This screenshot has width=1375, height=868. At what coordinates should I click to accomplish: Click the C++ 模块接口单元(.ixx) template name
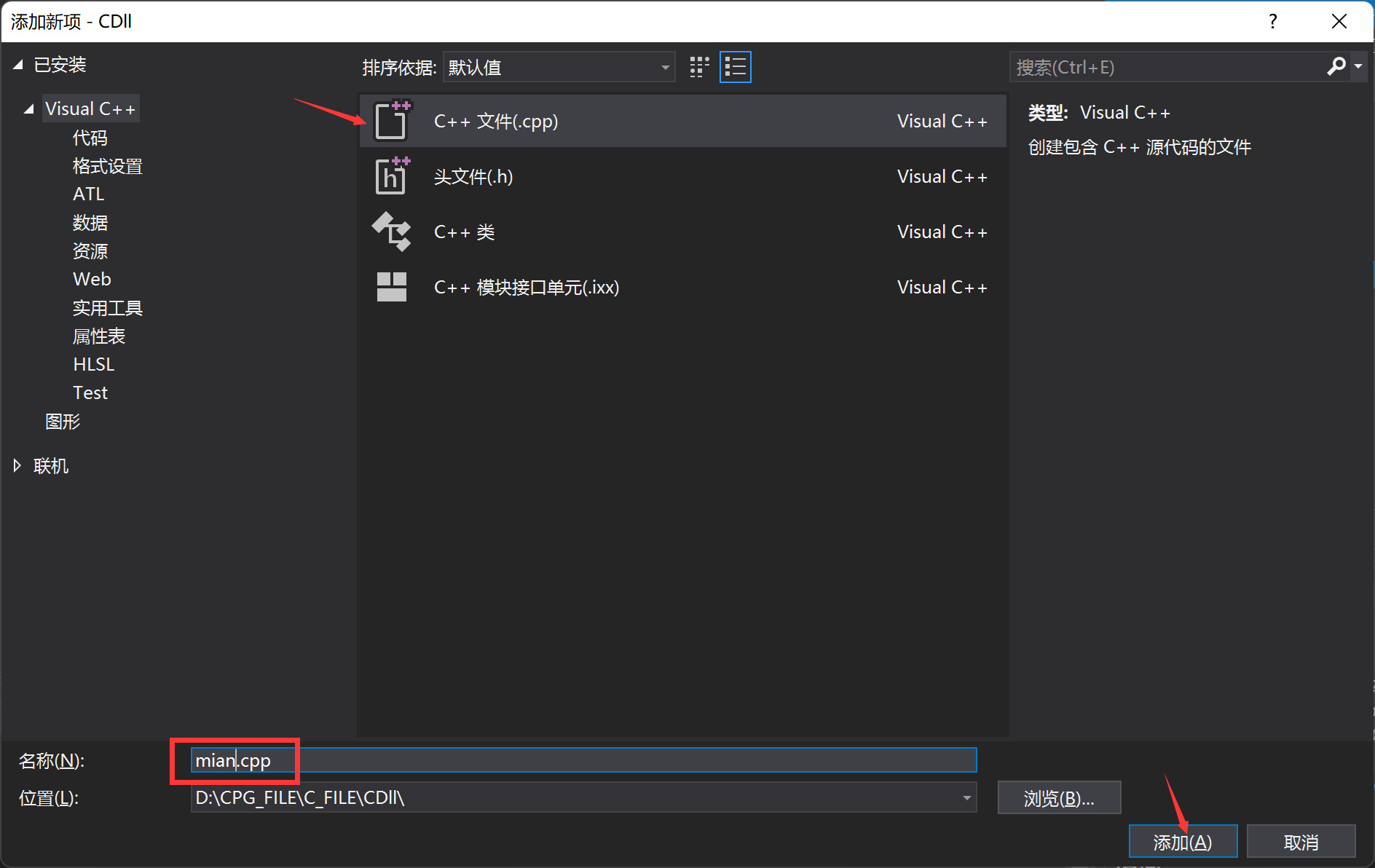point(527,287)
